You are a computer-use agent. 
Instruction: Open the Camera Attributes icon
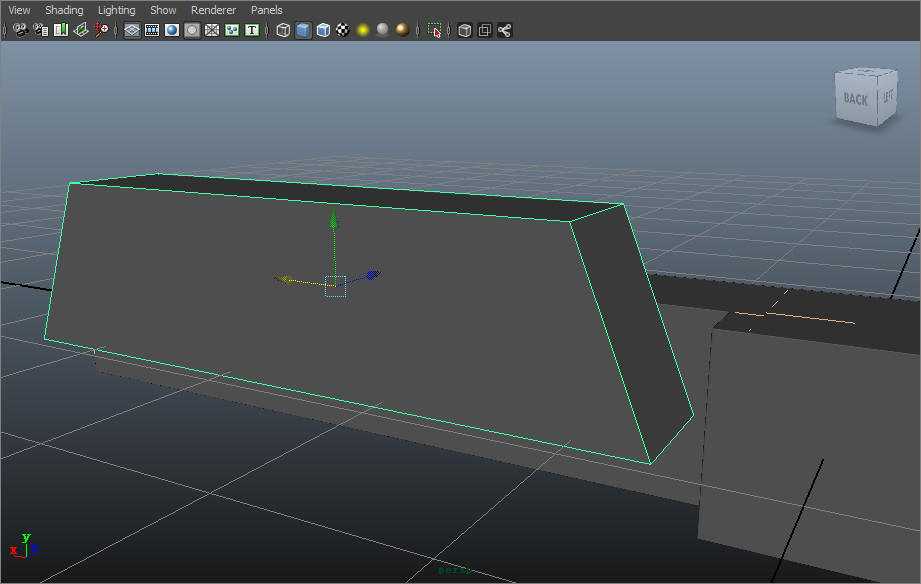(41, 30)
